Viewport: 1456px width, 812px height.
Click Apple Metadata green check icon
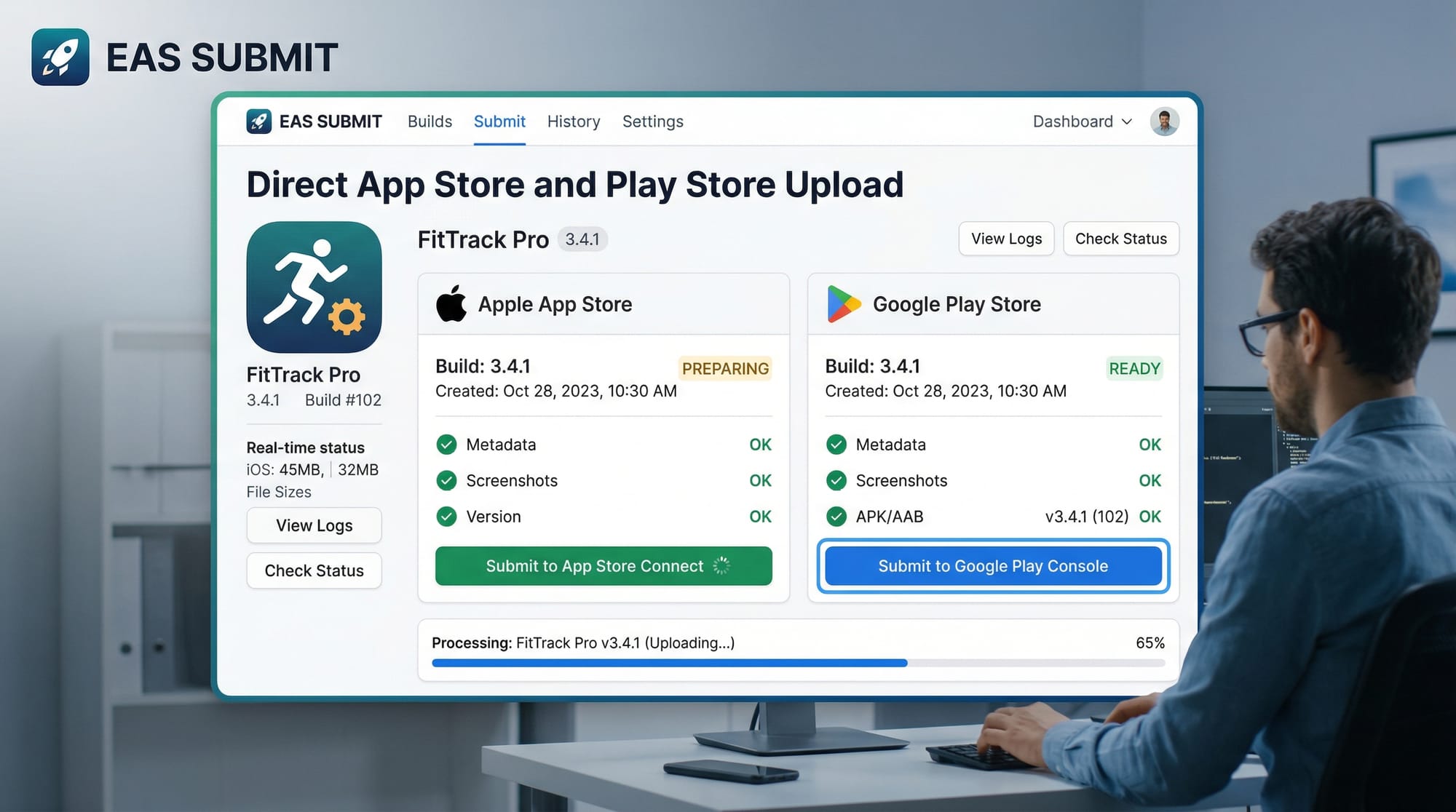446,445
